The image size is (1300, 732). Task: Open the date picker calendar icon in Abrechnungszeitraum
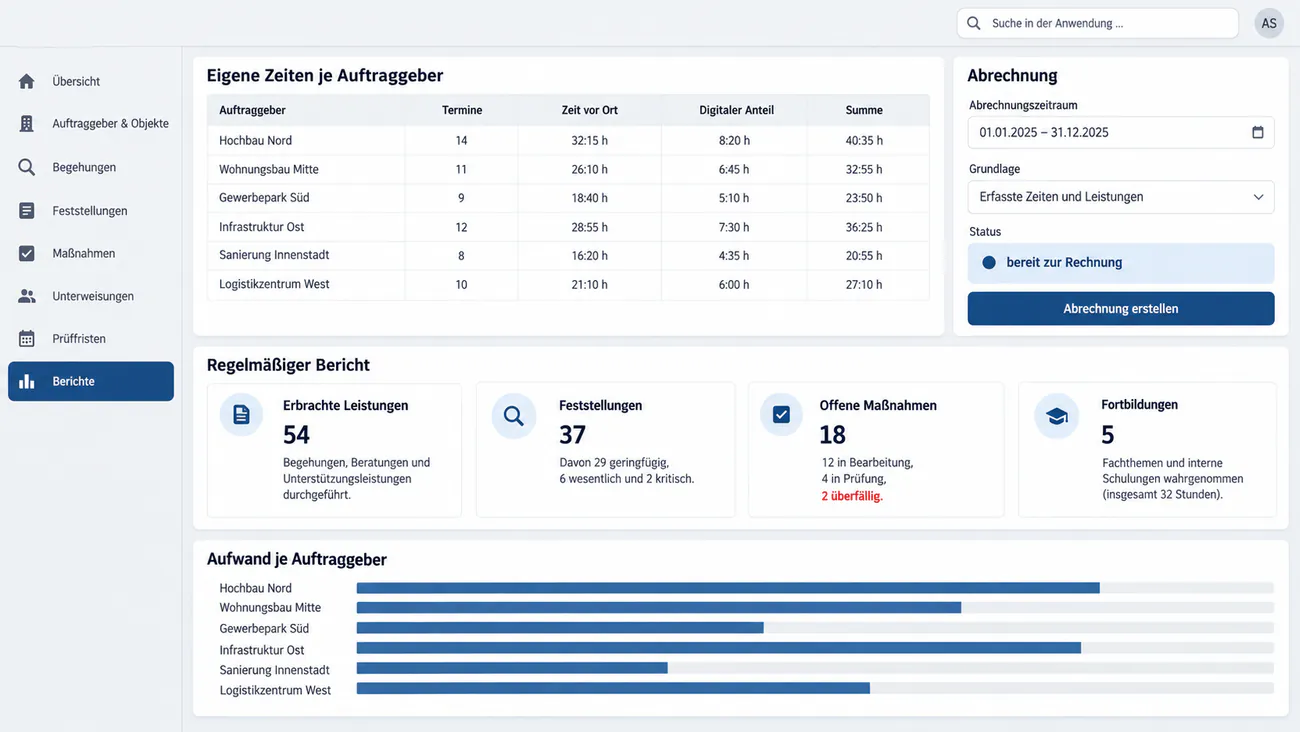pos(1258,132)
